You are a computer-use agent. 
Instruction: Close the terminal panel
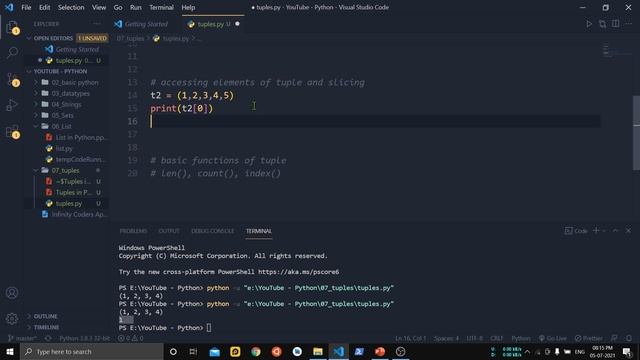[x=628, y=231]
